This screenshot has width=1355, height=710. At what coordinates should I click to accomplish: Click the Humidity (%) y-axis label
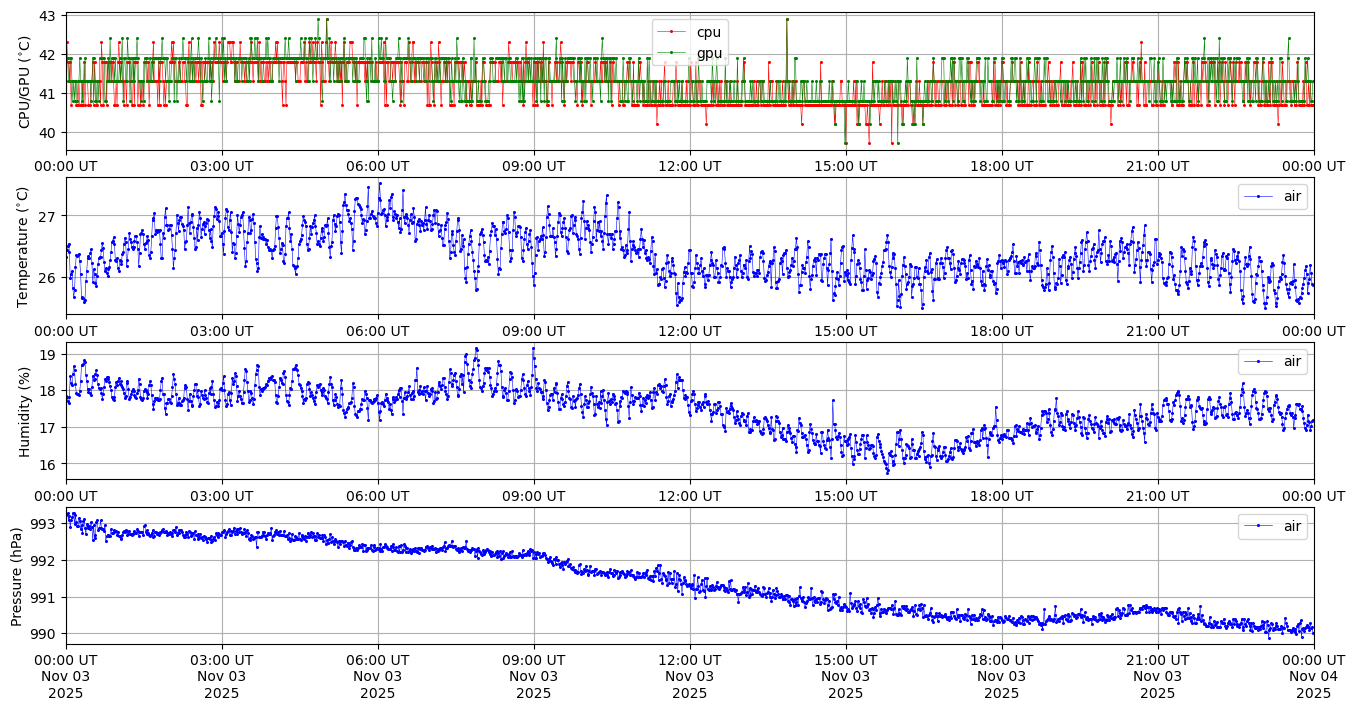pos(25,411)
